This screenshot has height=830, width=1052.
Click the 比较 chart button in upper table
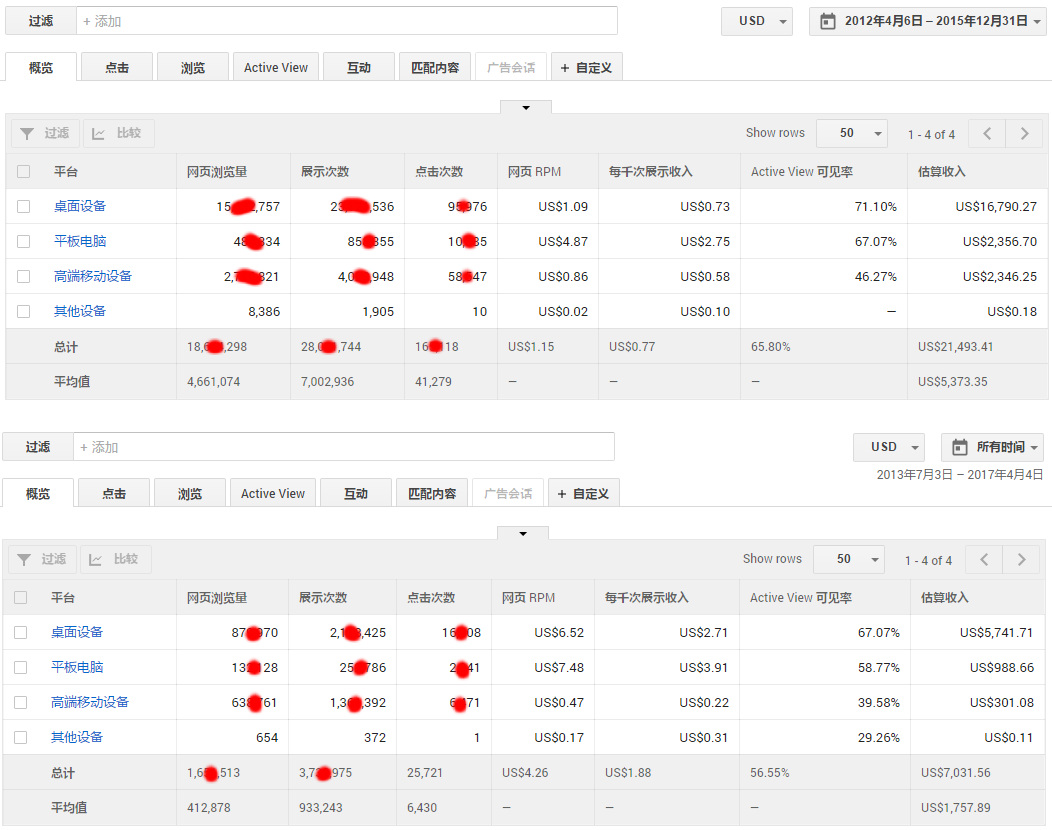pyautogui.click(x=118, y=133)
